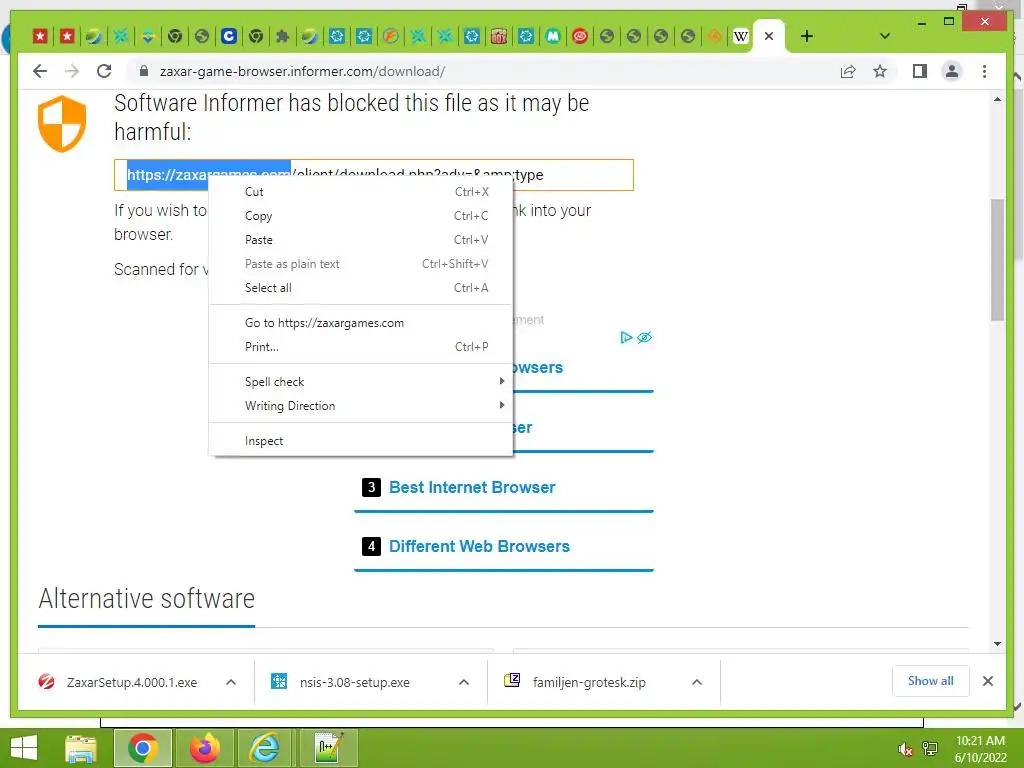Click the scrollbar up arrow
1024x768 pixels.
click(x=997, y=99)
